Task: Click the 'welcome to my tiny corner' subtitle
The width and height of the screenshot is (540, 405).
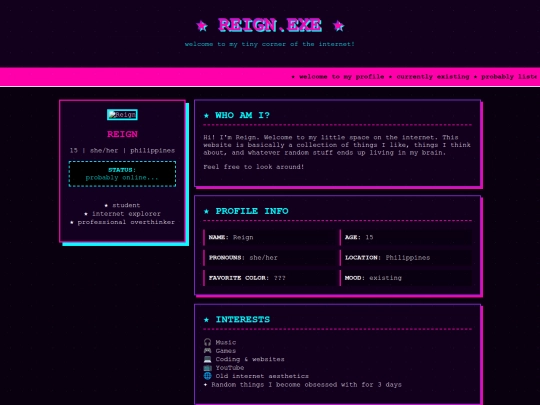Action: (x=270, y=44)
